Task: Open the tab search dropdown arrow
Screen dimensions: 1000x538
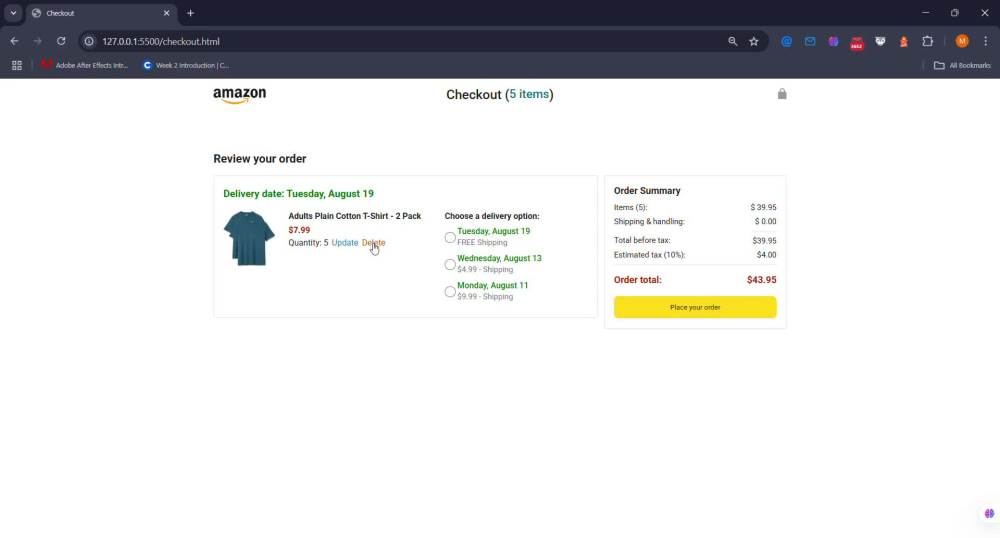Action: [13, 13]
